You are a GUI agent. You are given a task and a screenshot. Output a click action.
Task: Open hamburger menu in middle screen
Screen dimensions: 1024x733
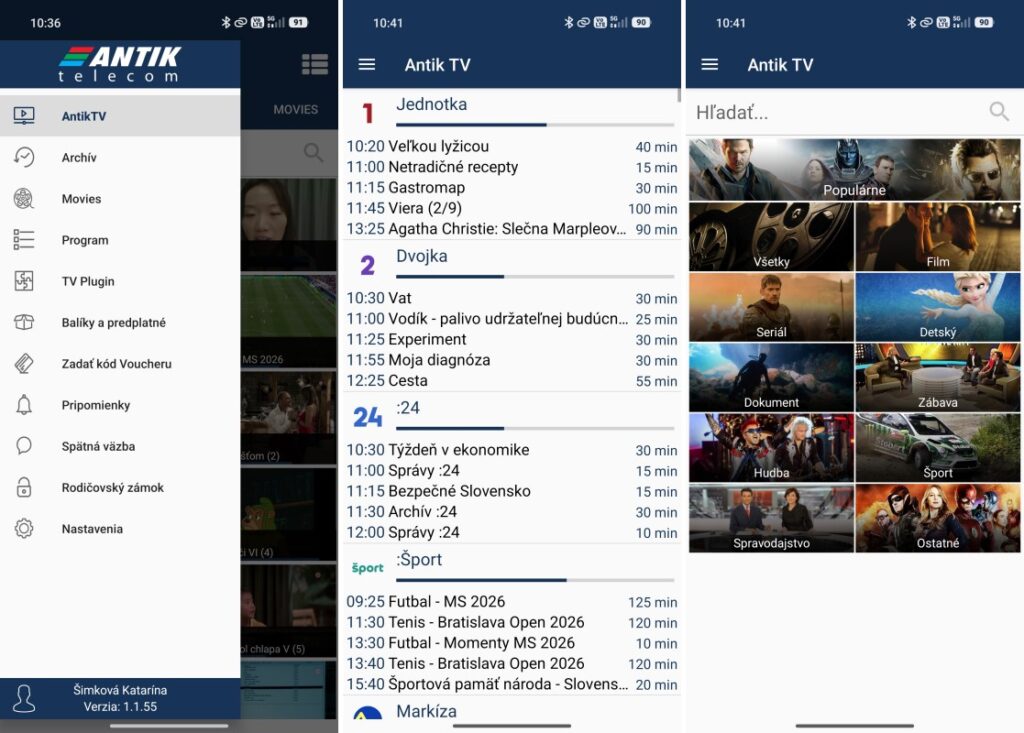point(367,64)
